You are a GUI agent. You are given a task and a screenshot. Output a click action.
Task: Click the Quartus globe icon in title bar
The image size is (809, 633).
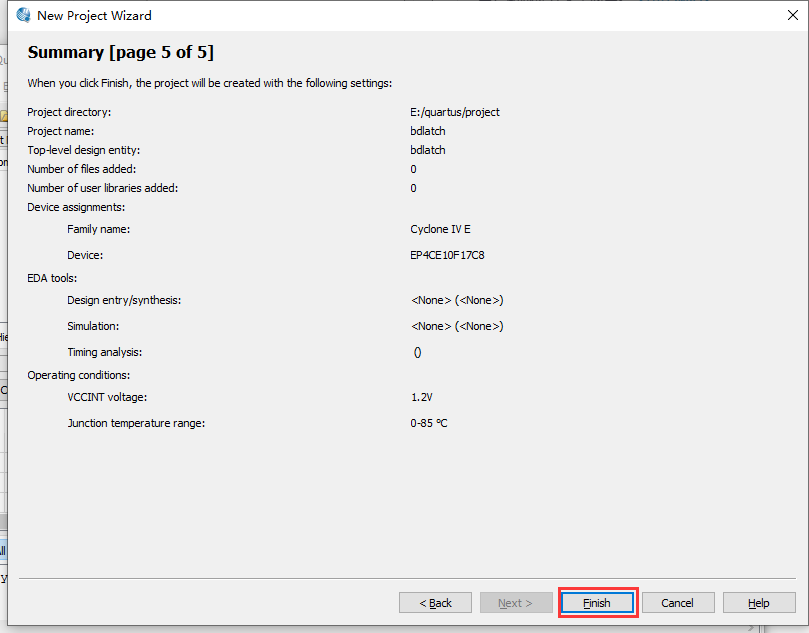pos(23,15)
